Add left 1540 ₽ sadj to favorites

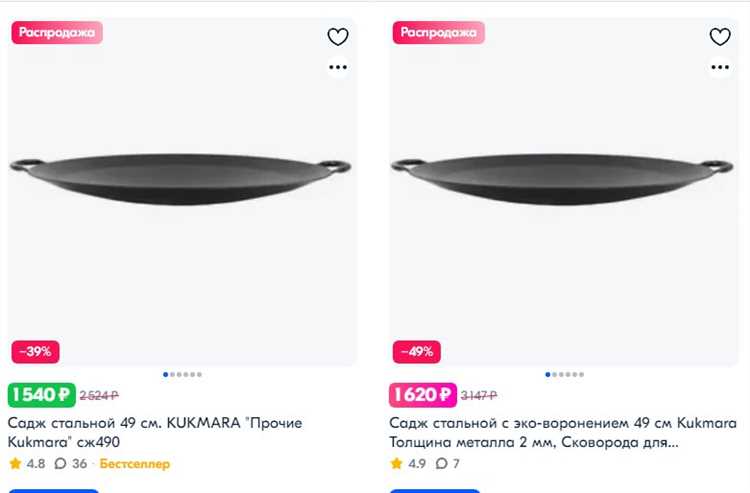click(338, 37)
